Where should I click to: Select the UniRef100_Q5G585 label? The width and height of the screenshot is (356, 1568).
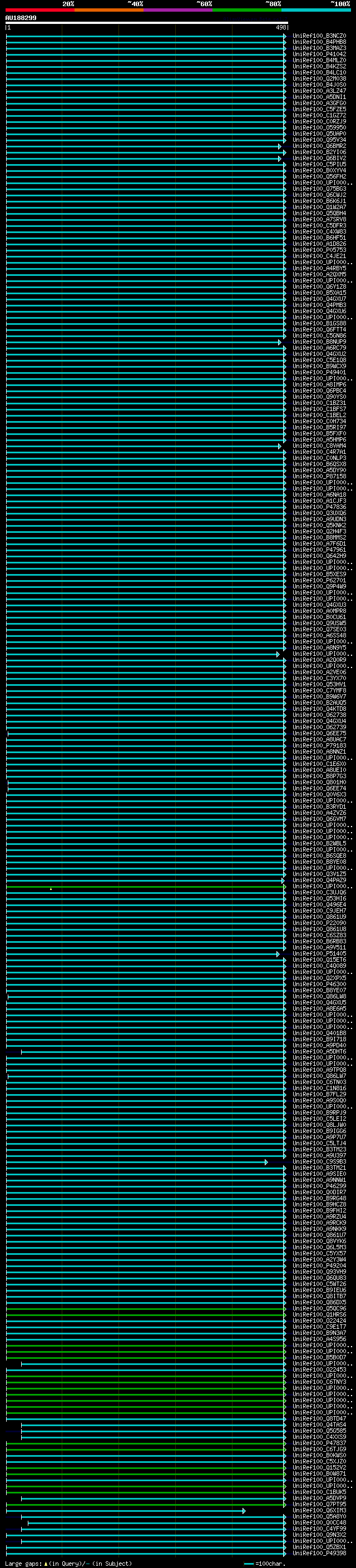click(319, 1431)
